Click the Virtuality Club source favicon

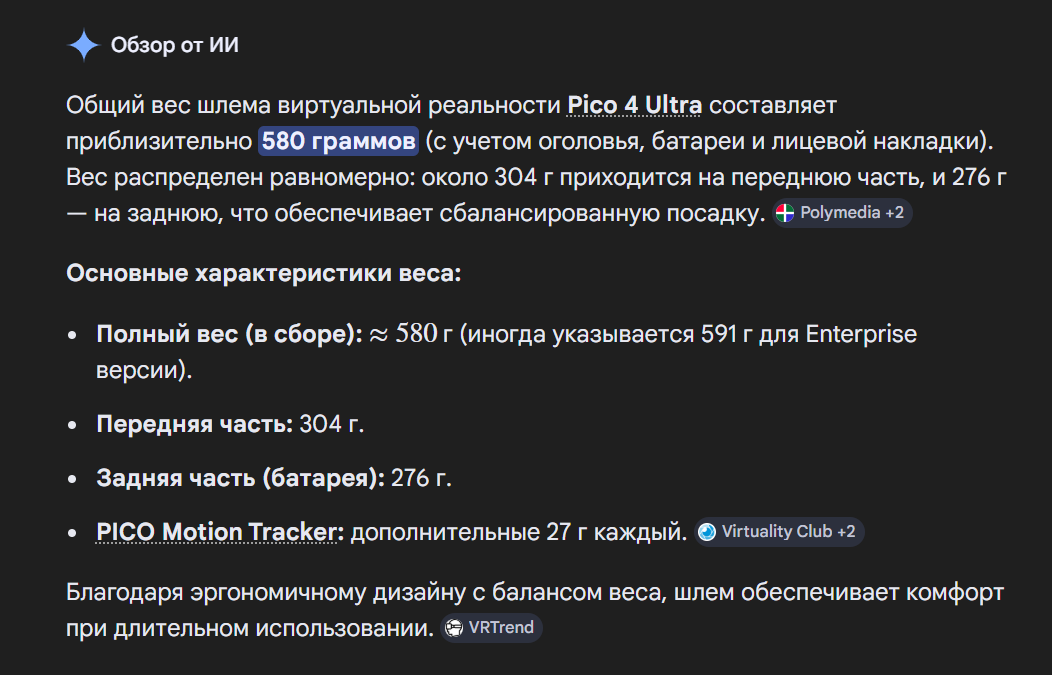pyautogui.click(x=706, y=532)
